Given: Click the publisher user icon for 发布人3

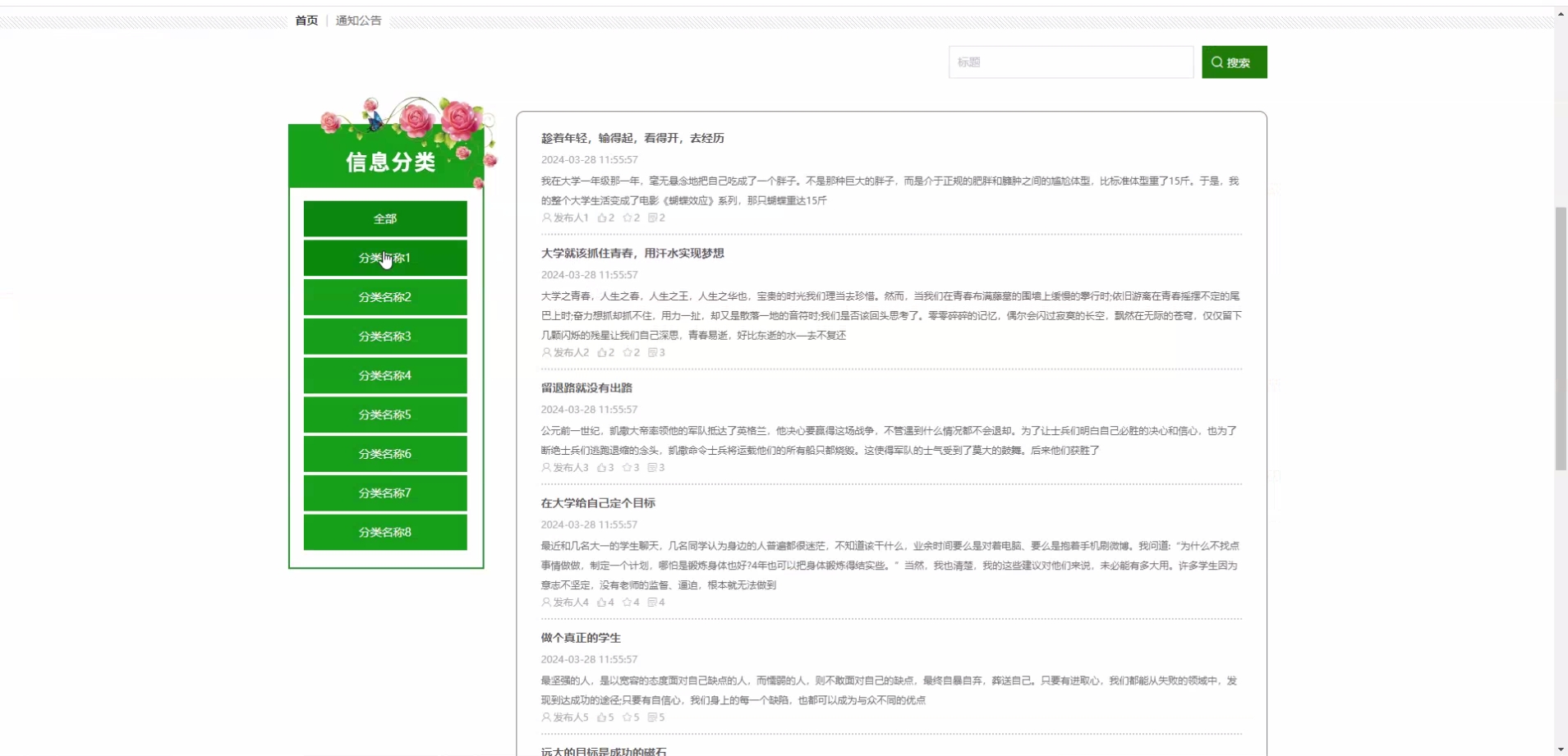Looking at the screenshot, I should tap(546, 467).
